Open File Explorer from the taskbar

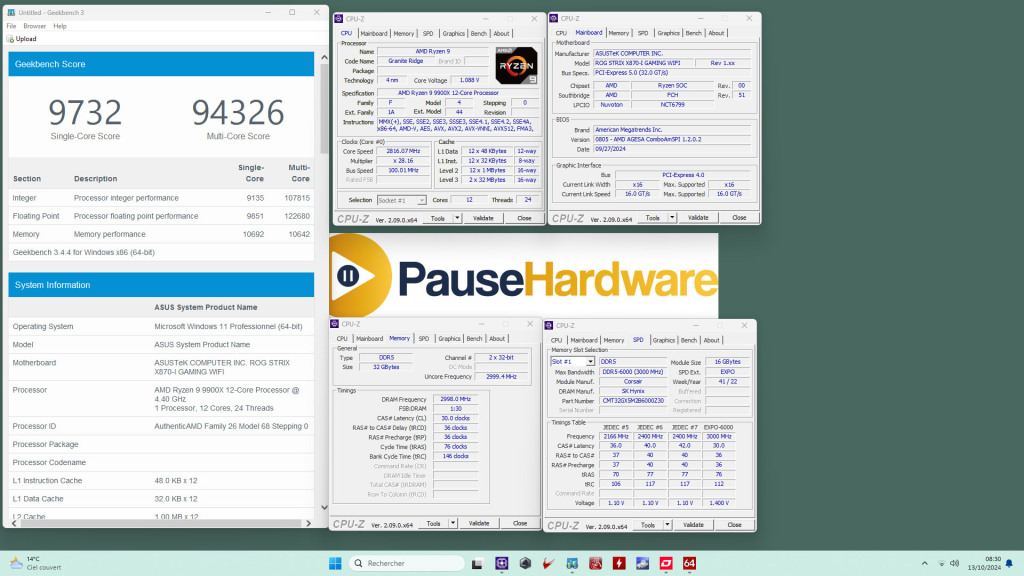pyautogui.click(x=476, y=563)
